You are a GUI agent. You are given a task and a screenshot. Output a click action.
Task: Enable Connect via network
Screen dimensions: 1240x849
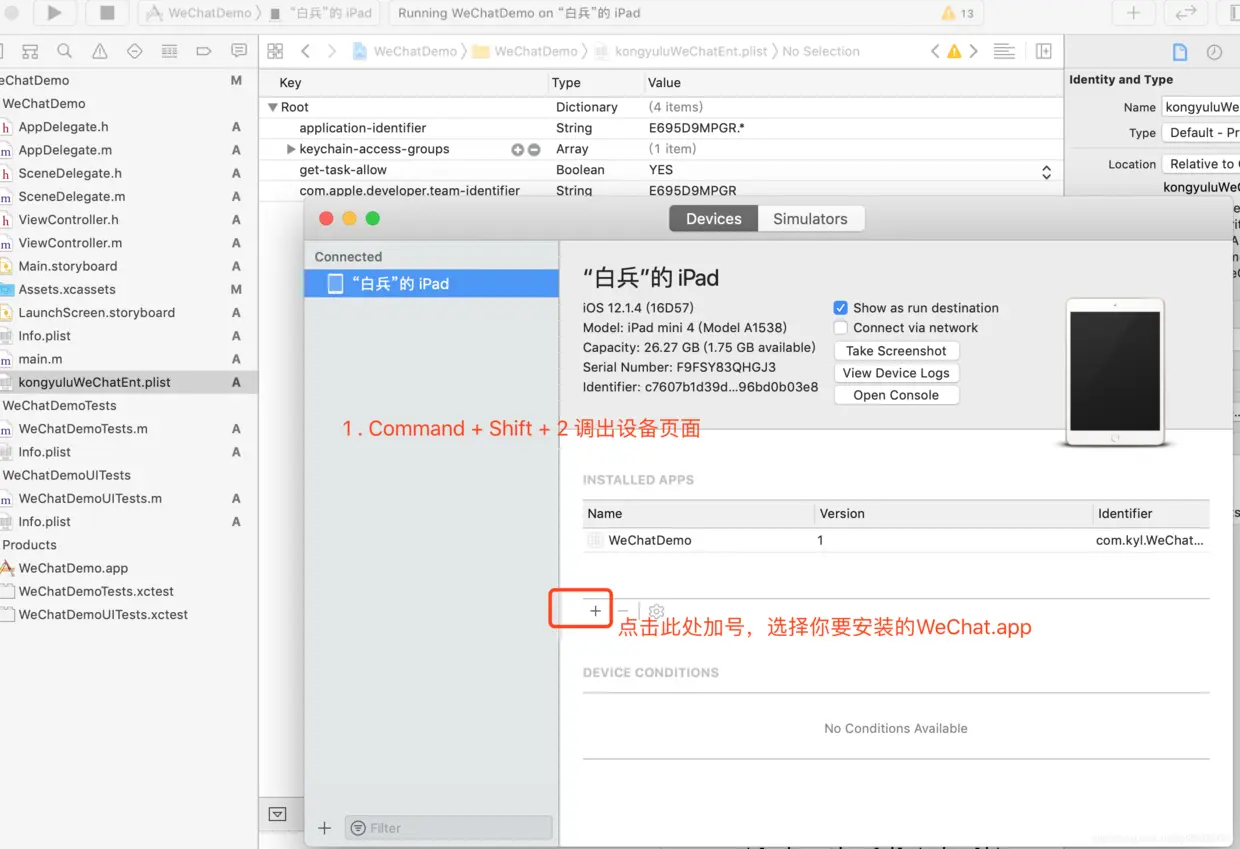pos(840,327)
